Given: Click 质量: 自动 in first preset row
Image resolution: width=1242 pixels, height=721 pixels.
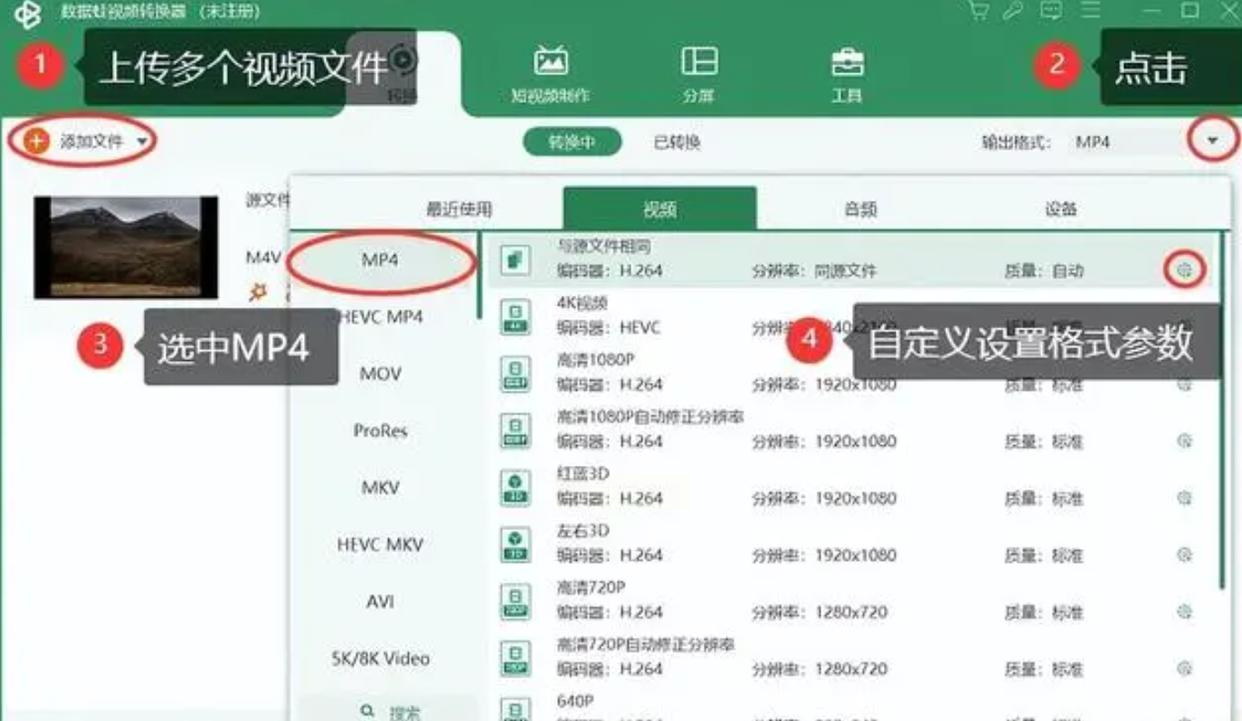Looking at the screenshot, I should coord(1044,270).
